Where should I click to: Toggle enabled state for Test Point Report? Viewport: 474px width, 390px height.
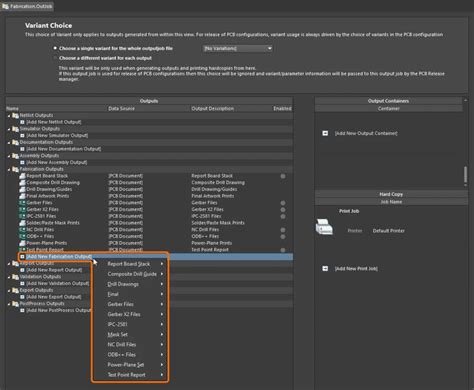click(x=283, y=250)
